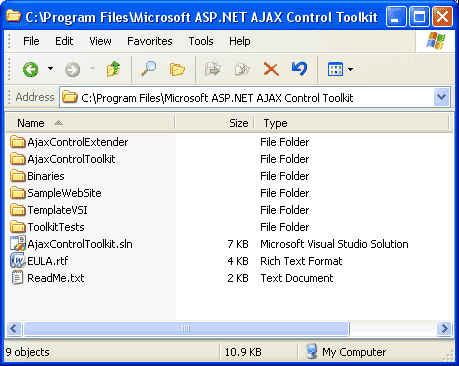The height and width of the screenshot is (366, 459).
Task: Click the green Back arrow button
Action: (31, 69)
